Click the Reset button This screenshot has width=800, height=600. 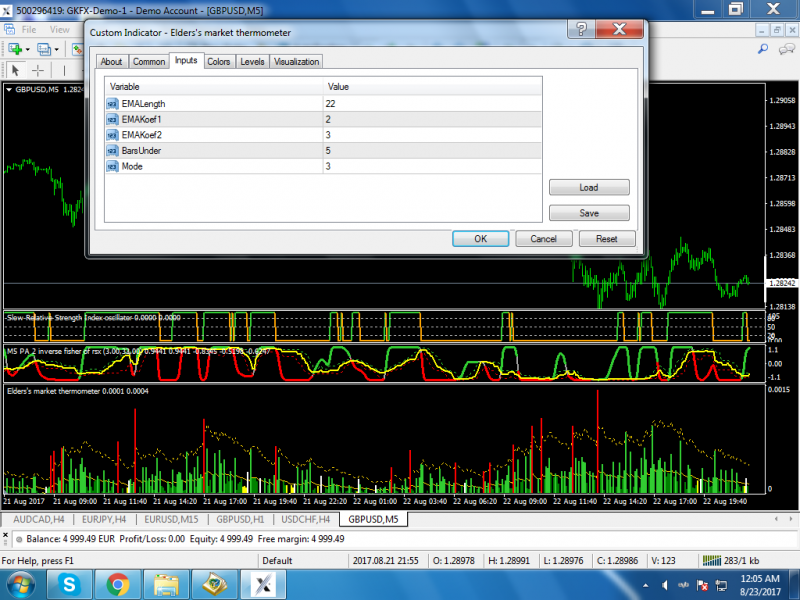(x=607, y=239)
